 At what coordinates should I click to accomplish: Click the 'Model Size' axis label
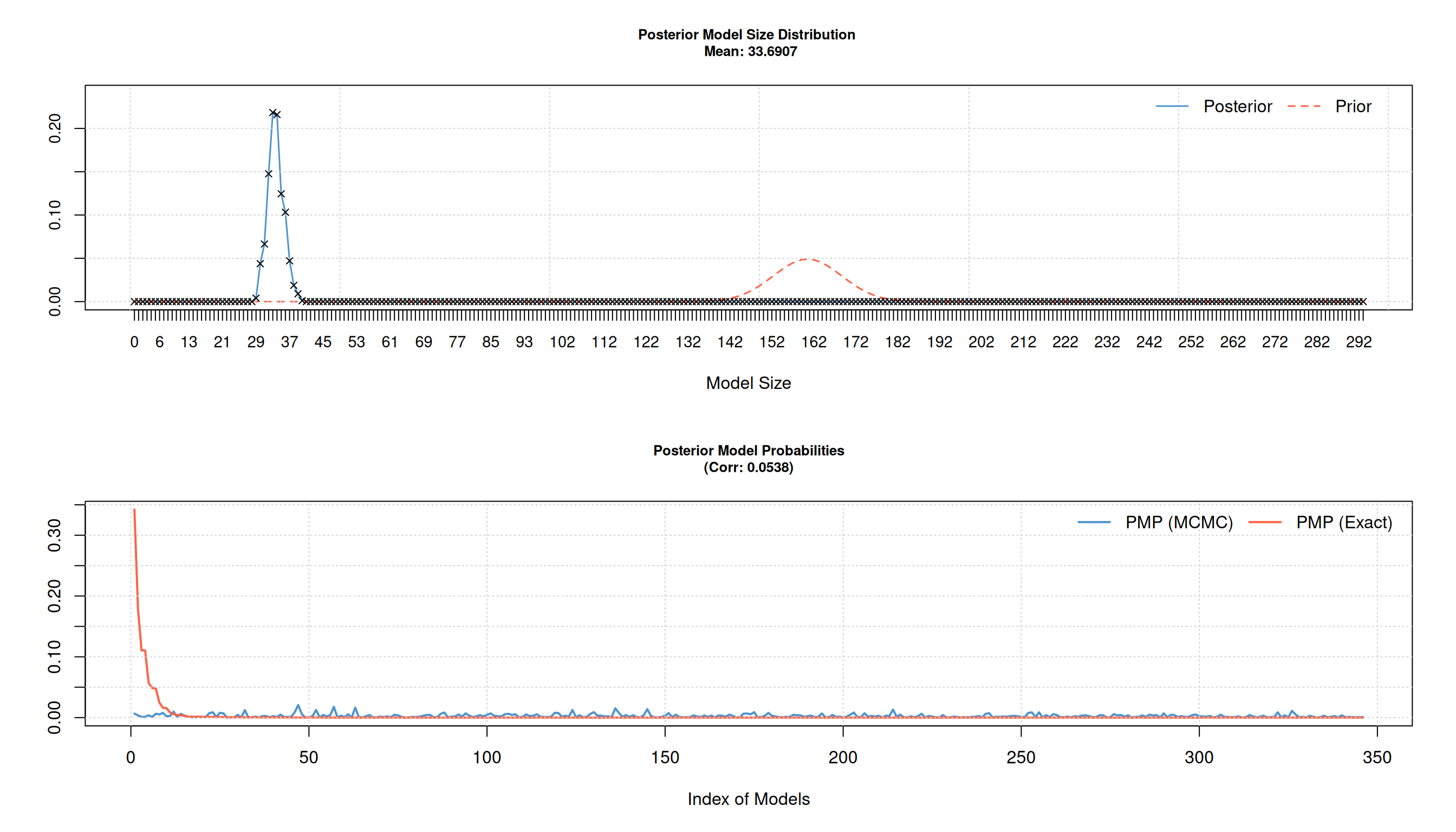point(748,383)
